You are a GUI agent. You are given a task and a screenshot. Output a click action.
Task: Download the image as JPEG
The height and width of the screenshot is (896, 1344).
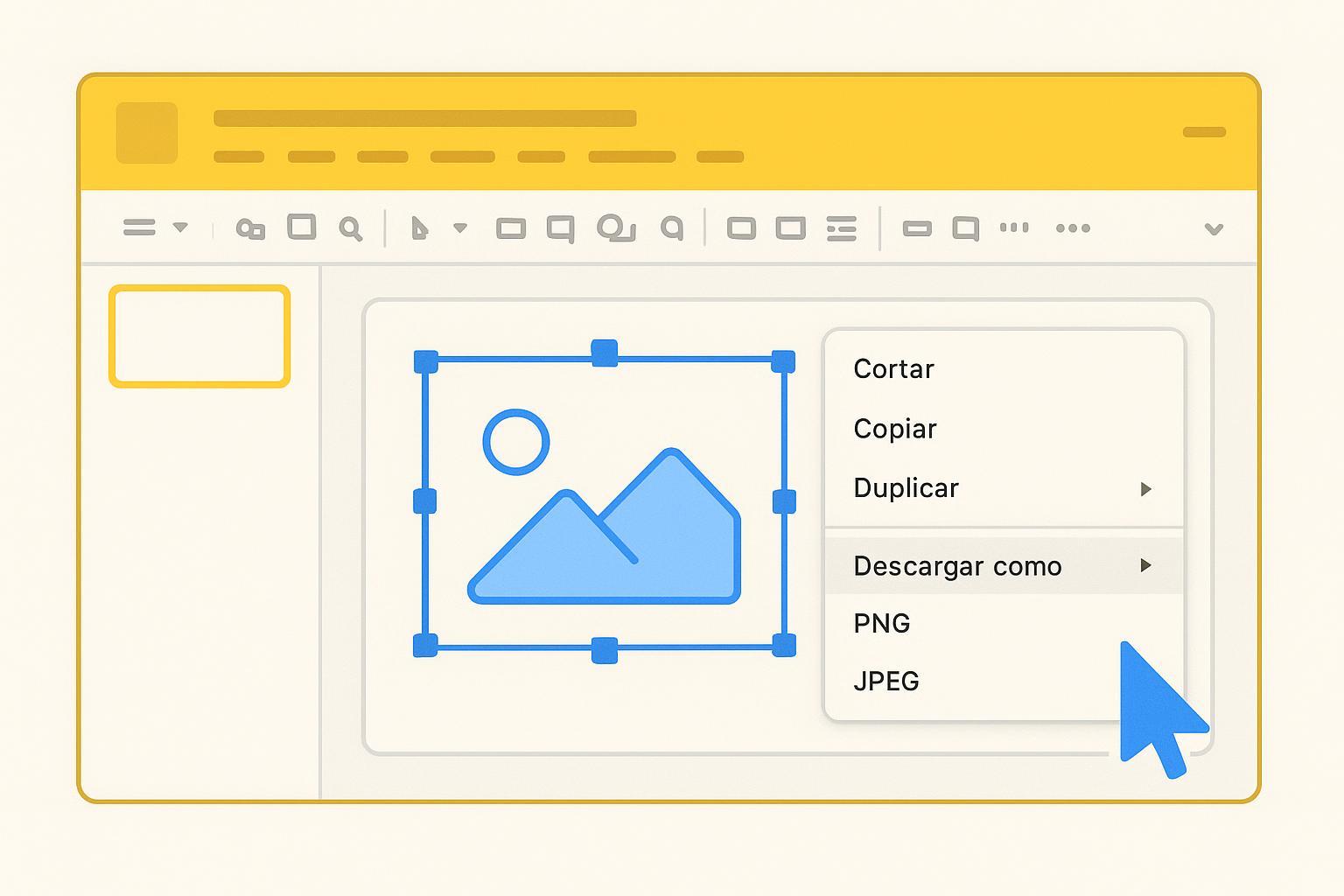(x=886, y=681)
